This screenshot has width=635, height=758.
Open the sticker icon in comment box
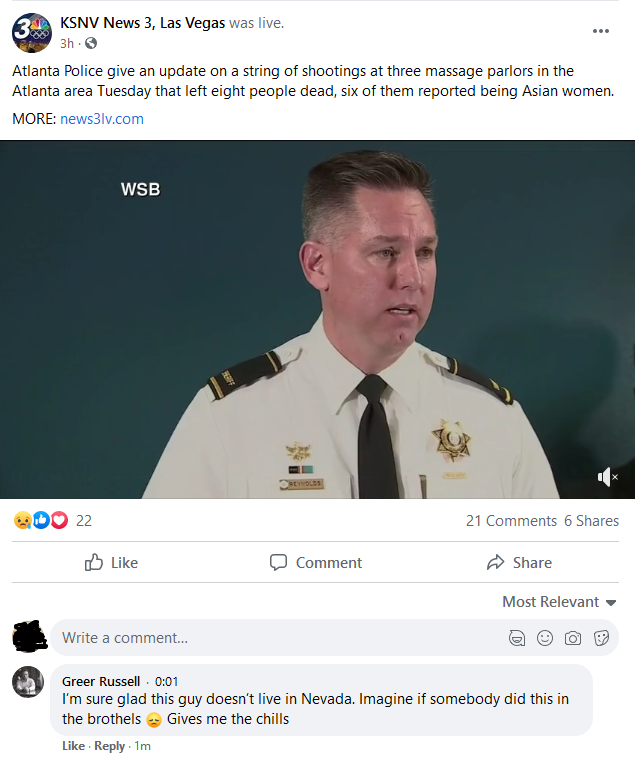point(601,638)
